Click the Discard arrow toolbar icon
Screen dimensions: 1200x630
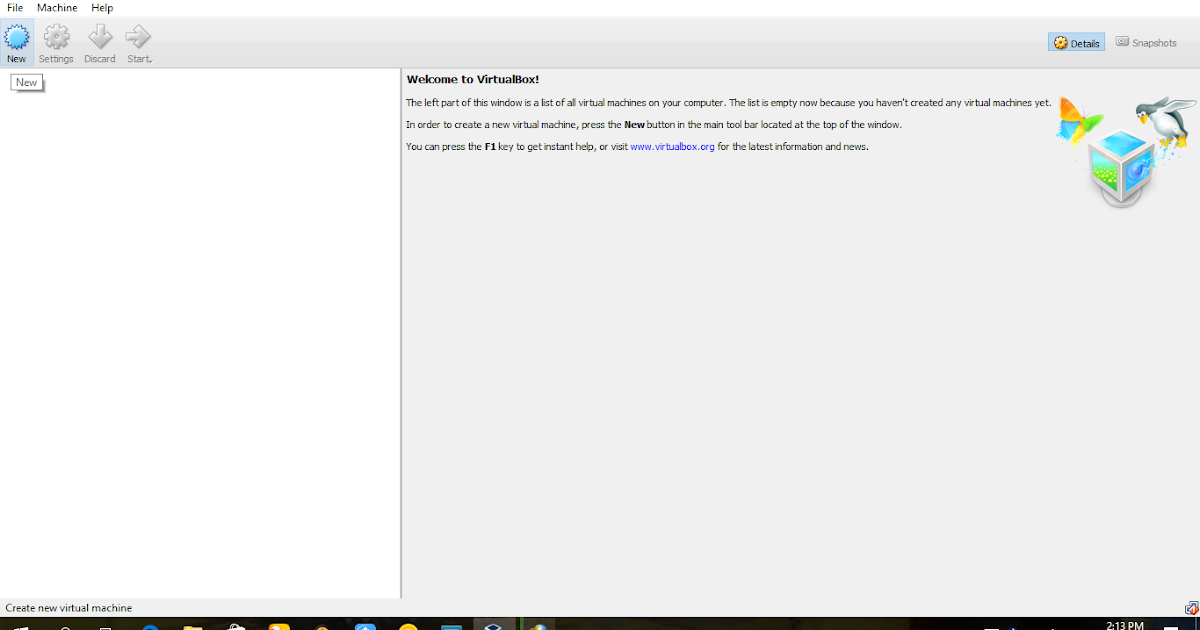(99, 43)
